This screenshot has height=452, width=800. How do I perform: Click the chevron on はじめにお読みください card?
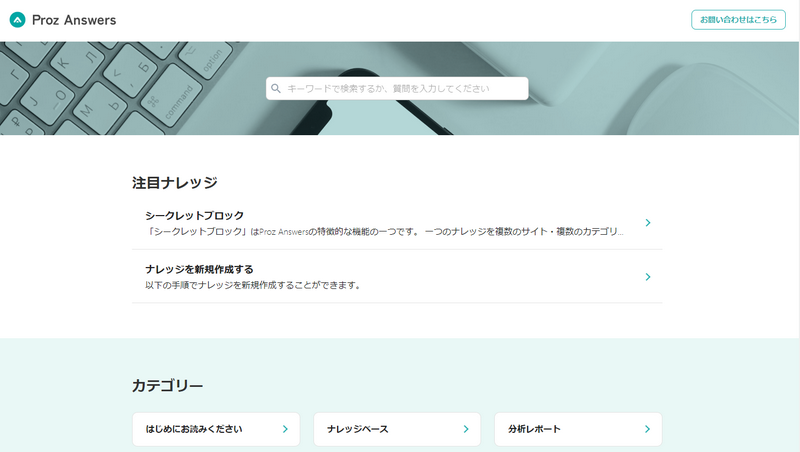(x=285, y=429)
